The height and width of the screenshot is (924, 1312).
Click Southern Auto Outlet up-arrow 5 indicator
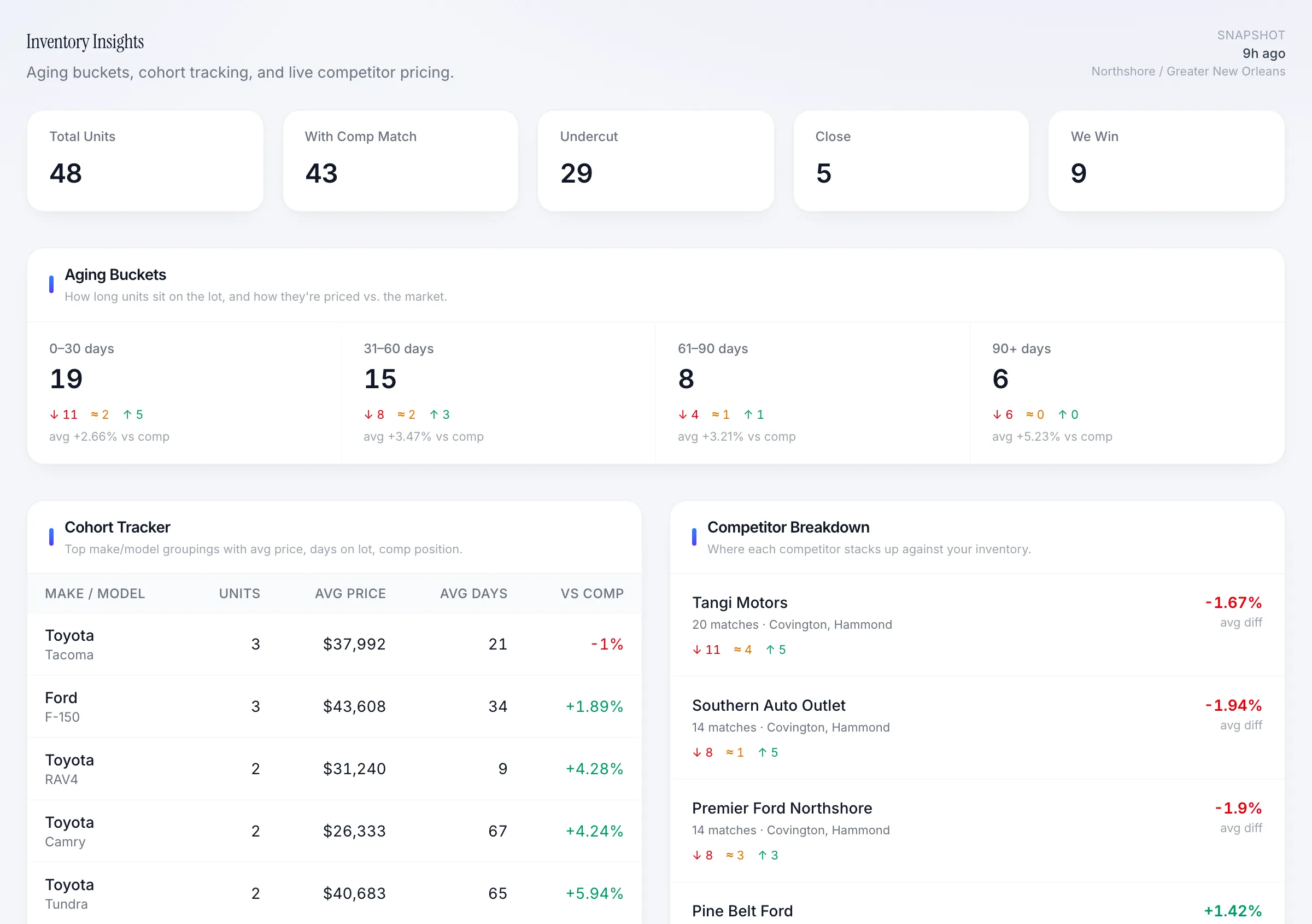tap(768, 752)
